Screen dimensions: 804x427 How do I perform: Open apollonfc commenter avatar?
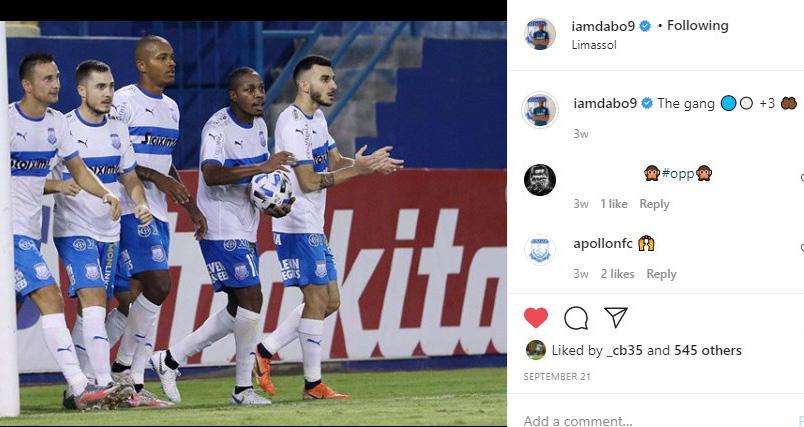[x=540, y=250]
